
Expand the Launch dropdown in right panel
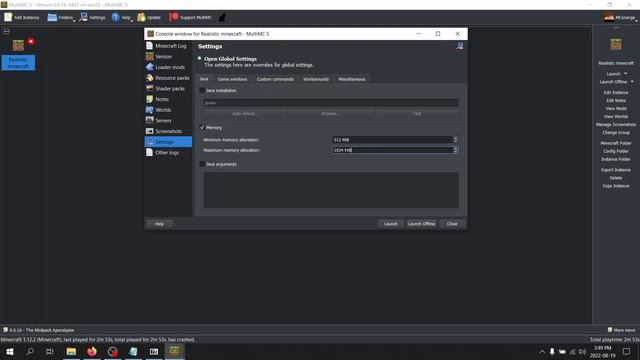point(626,73)
